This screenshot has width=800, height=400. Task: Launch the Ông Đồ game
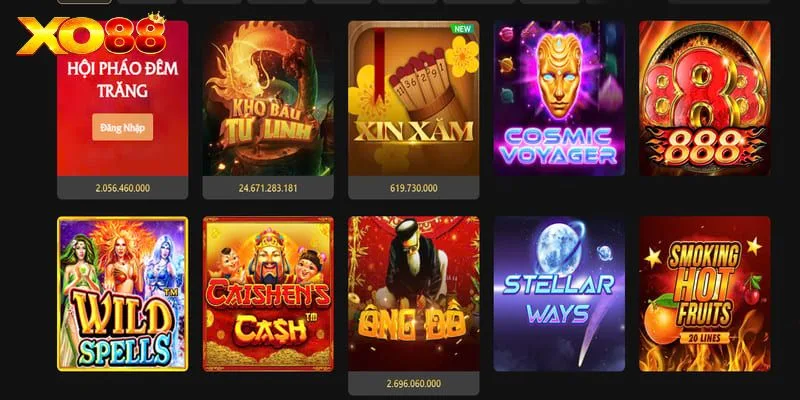[414, 294]
